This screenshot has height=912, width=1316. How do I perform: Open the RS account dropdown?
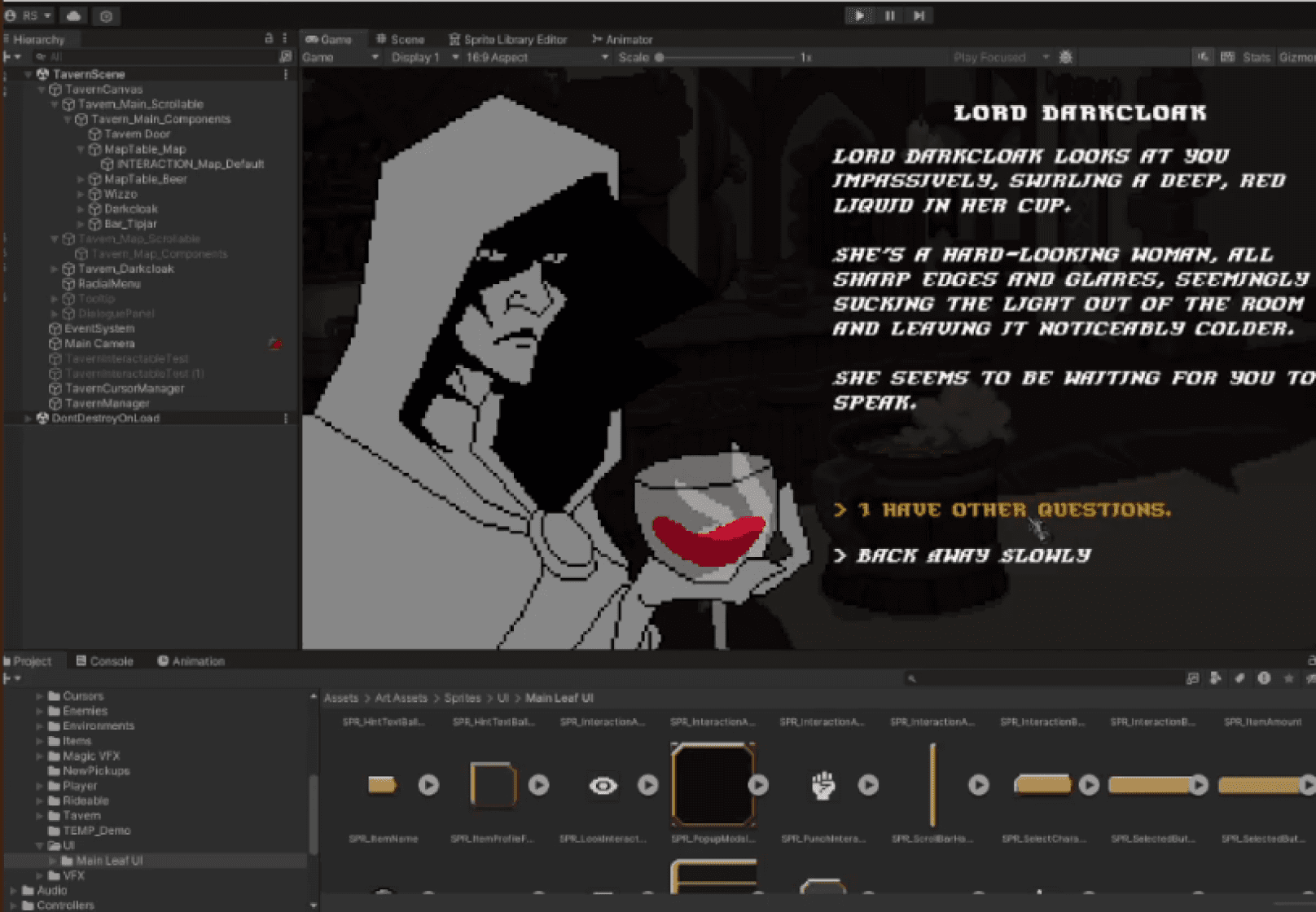[29, 15]
